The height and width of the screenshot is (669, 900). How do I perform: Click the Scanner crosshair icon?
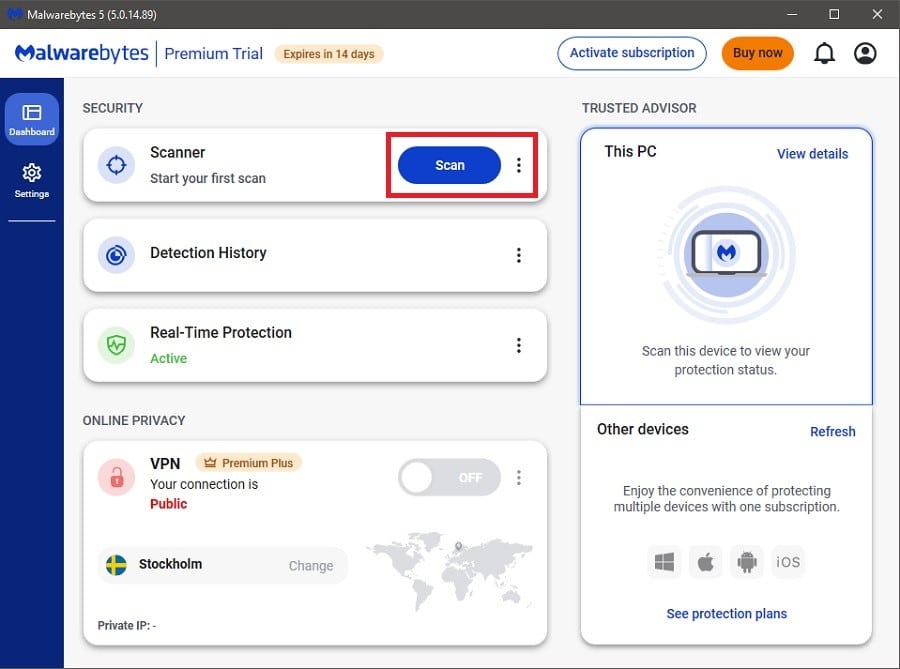[116, 165]
